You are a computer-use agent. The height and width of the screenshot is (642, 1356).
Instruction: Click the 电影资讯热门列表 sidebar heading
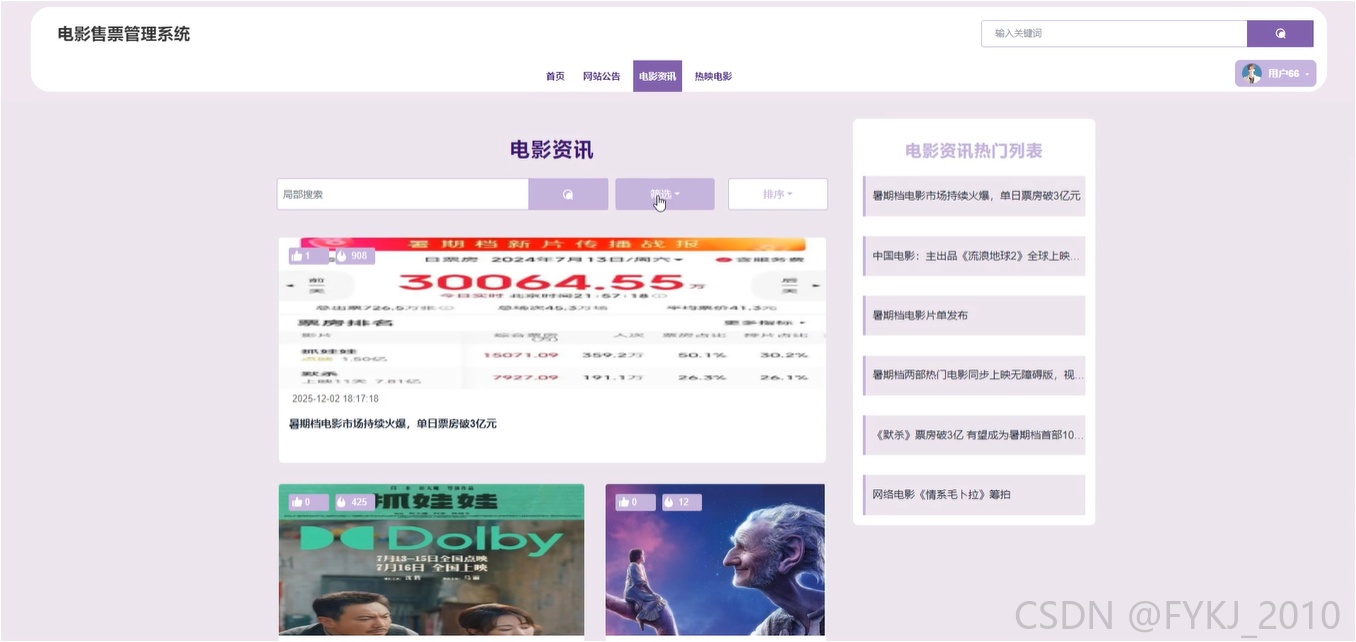tap(974, 151)
